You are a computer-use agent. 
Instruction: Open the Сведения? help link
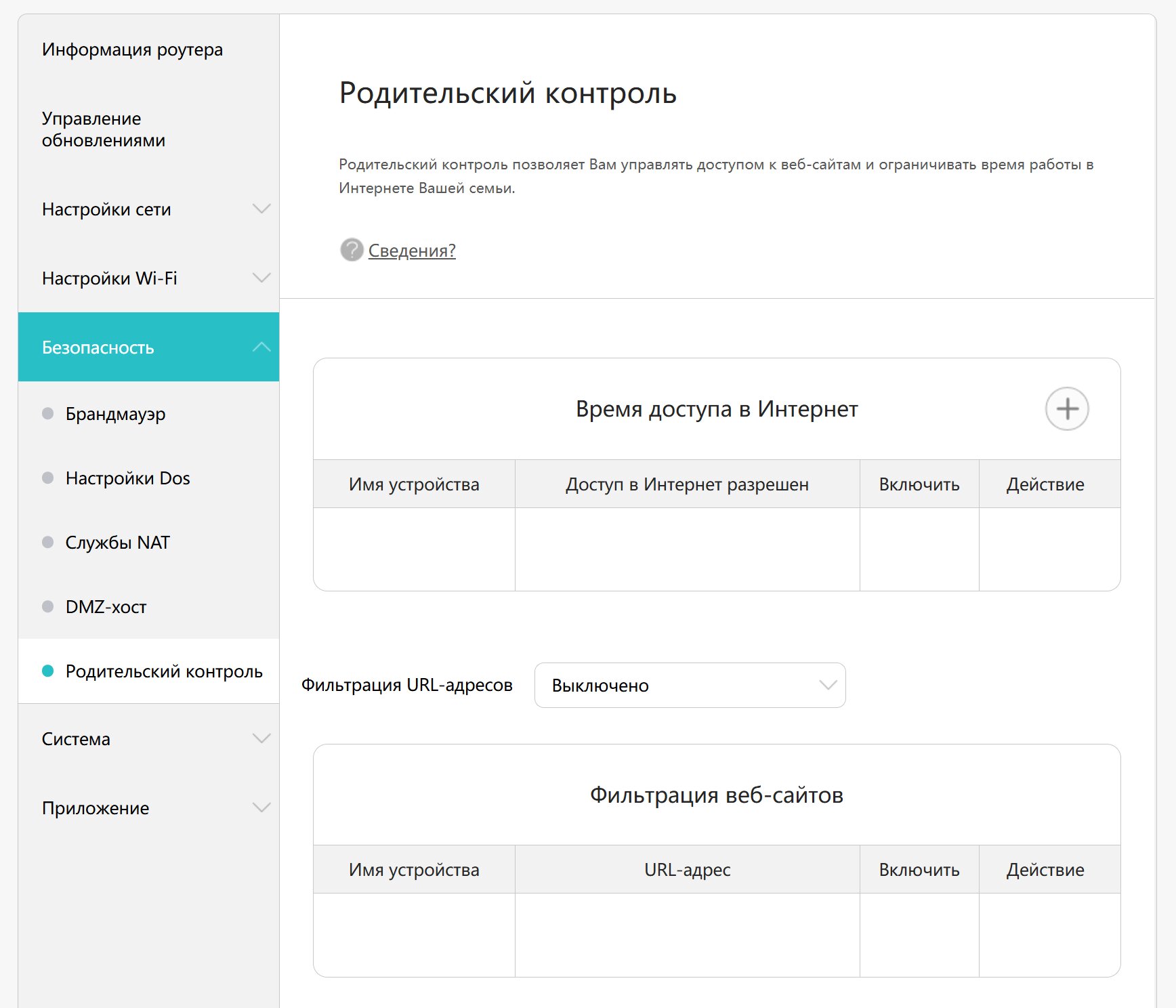tap(412, 251)
